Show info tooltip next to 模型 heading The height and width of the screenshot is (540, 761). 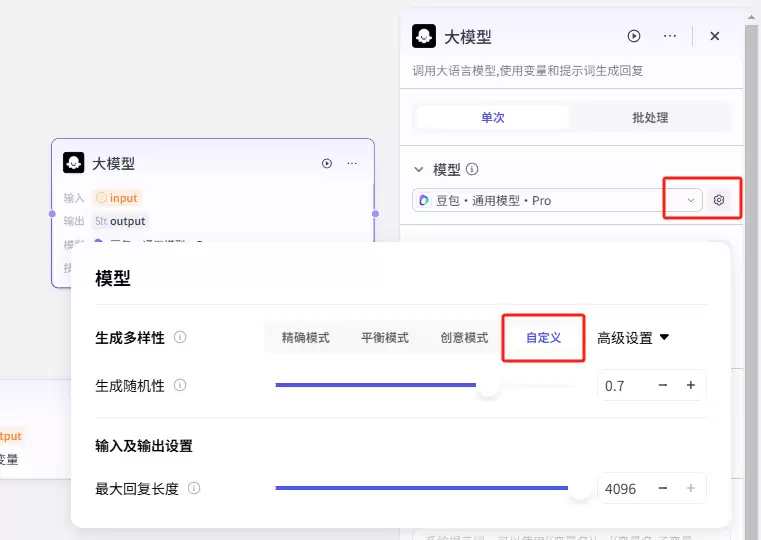click(x=472, y=169)
